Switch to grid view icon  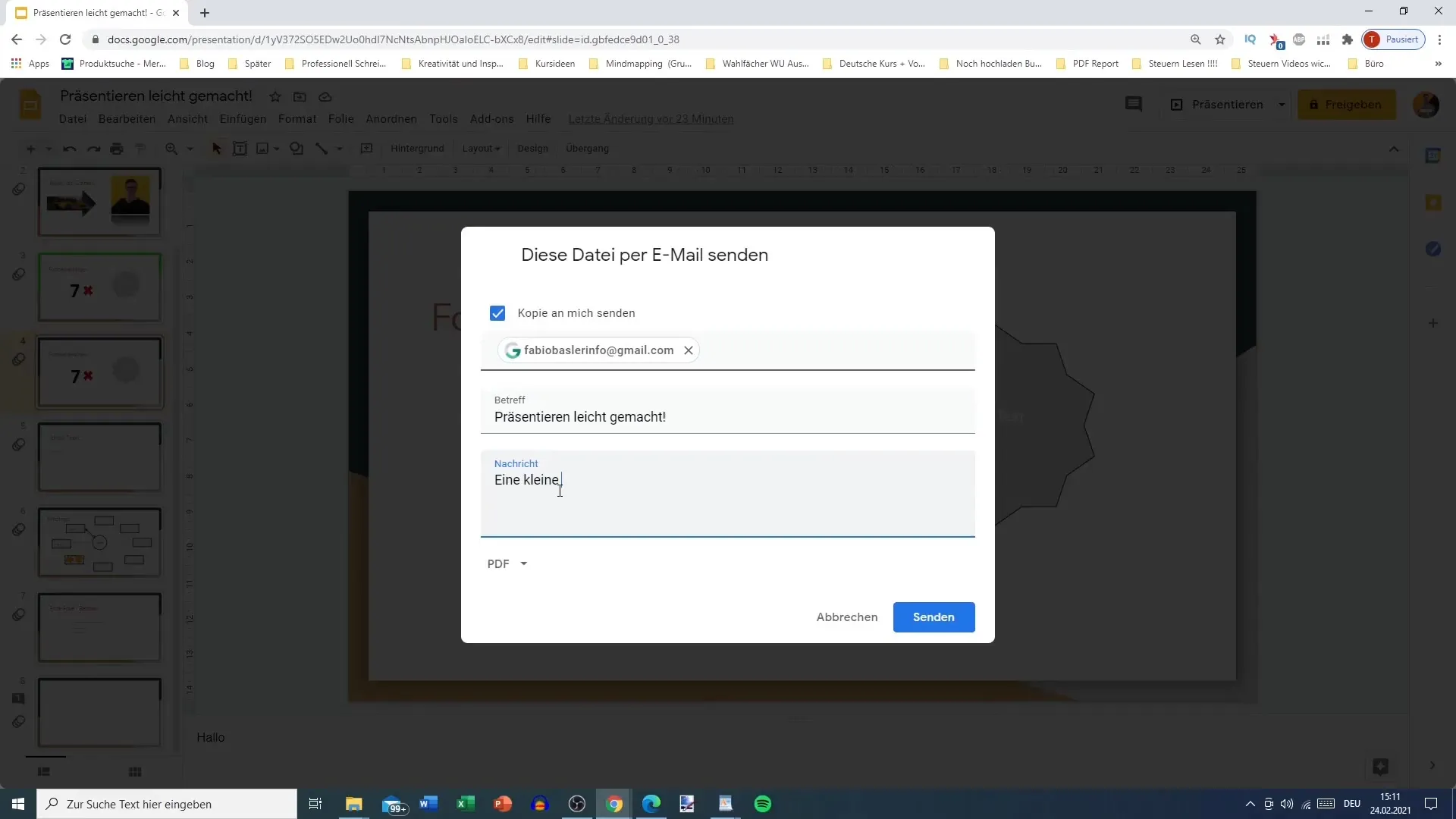click(x=135, y=772)
